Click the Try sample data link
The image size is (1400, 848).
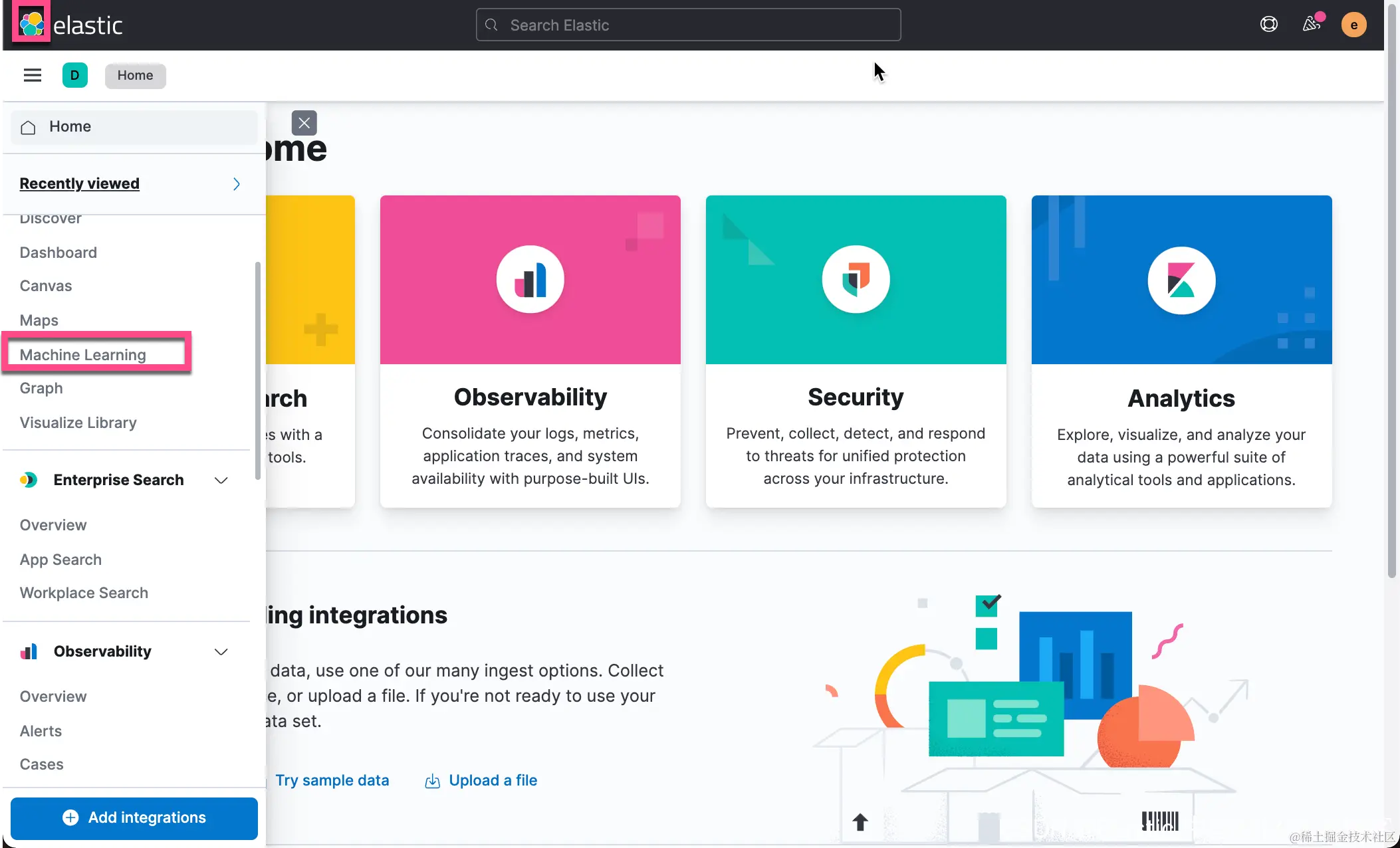(332, 780)
